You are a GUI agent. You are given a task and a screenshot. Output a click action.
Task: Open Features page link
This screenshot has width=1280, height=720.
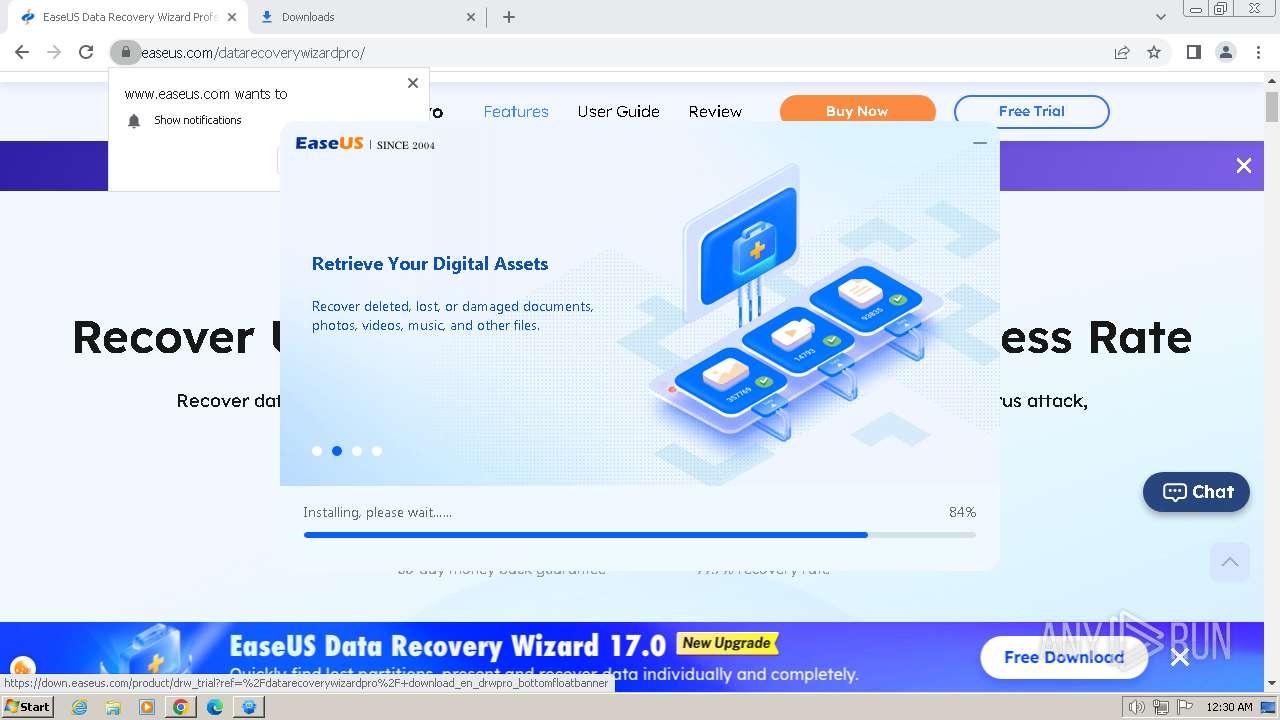[516, 112]
